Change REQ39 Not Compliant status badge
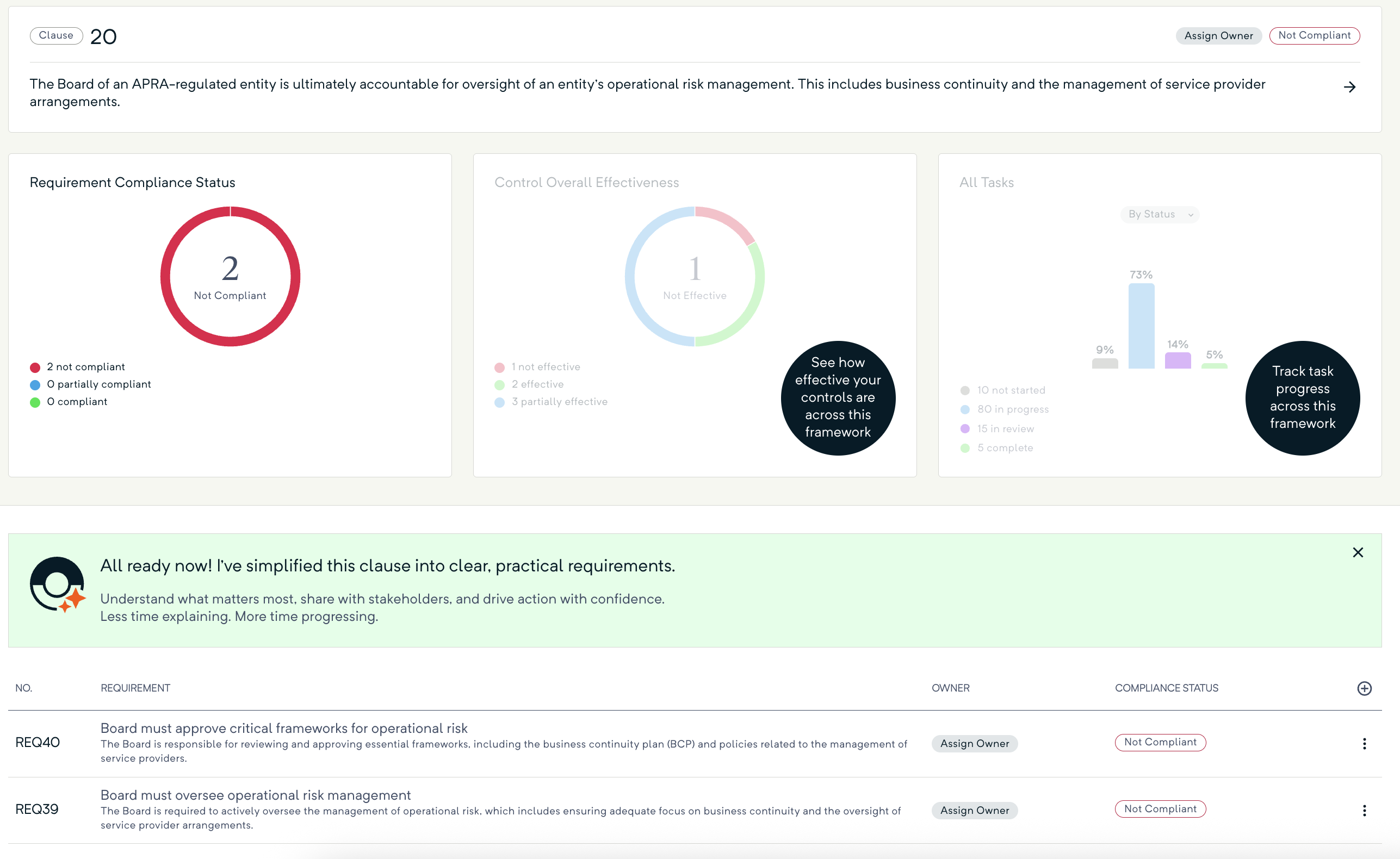This screenshot has width=1400, height=859. click(x=1160, y=808)
